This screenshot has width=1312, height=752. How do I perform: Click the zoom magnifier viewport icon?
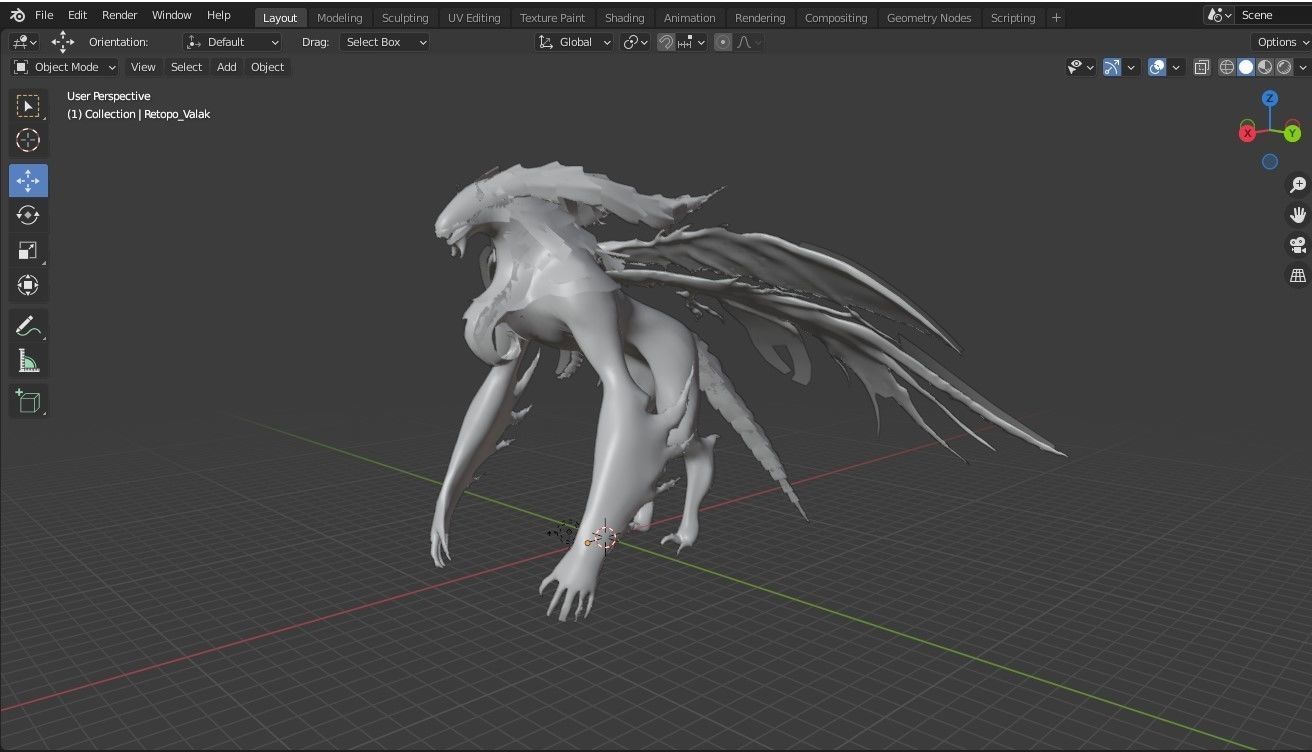pos(1298,185)
